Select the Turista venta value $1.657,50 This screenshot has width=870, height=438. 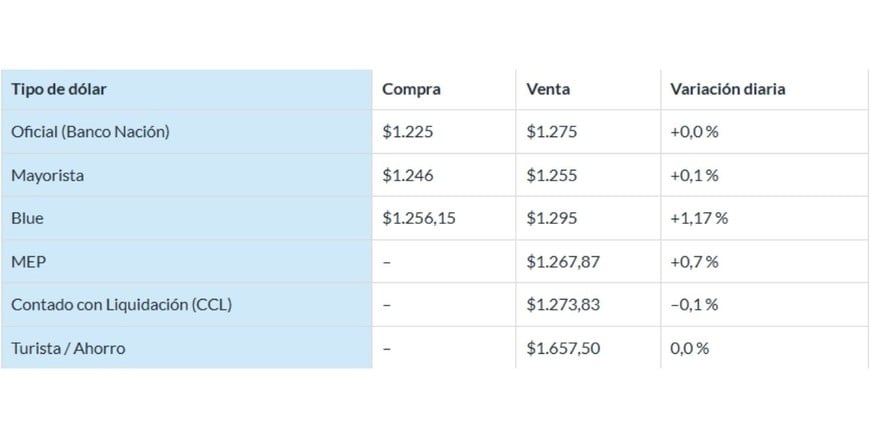click(x=564, y=348)
